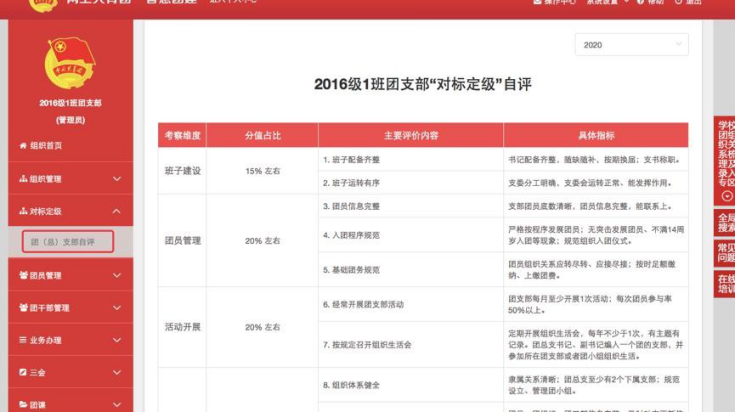Open the 全局搜索 side button
The image size is (736, 413).
click(x=725, y=222)
